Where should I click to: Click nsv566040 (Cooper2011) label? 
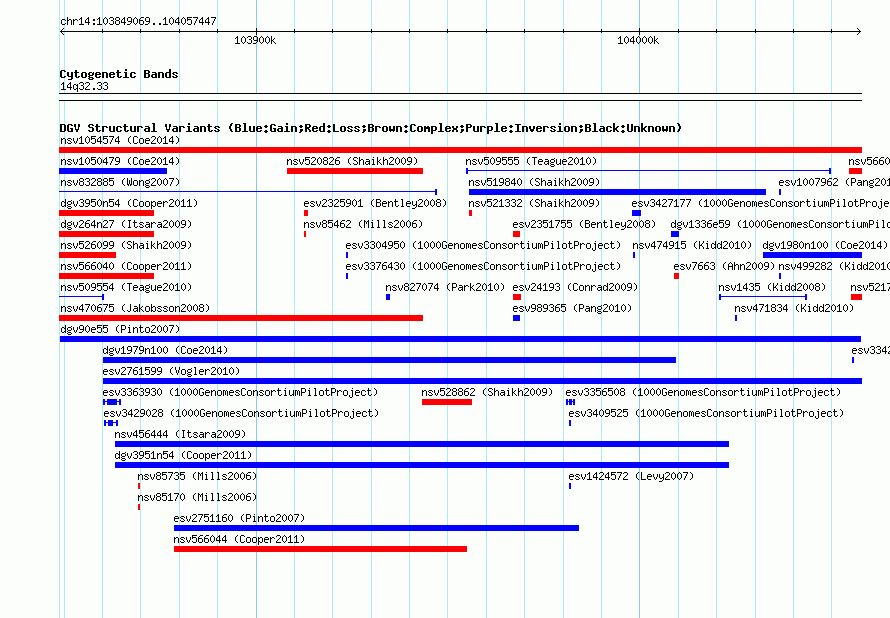(126, 266)
